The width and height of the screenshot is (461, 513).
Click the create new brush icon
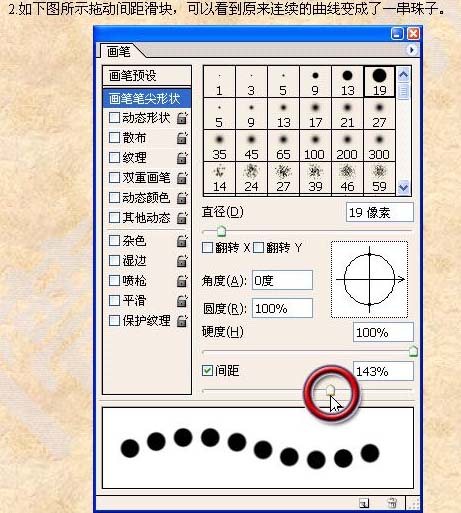click(x=364, y=503)
